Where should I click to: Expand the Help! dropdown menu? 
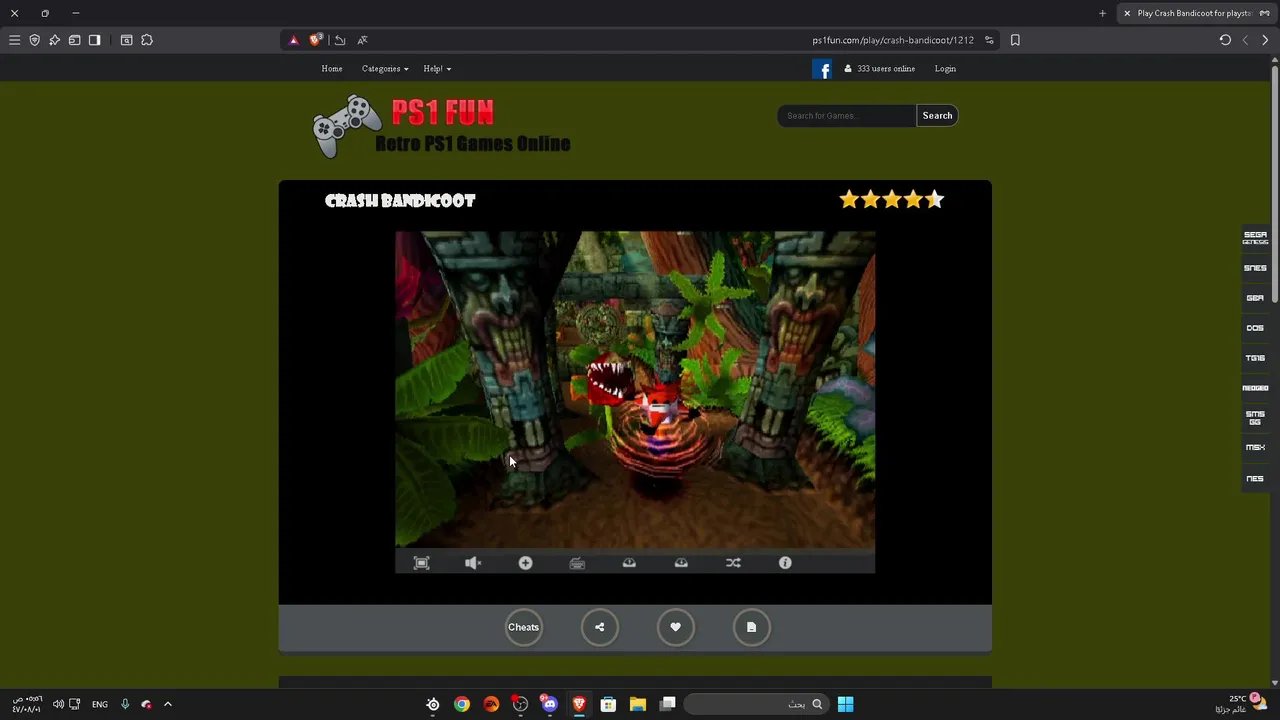click(437, 69)
